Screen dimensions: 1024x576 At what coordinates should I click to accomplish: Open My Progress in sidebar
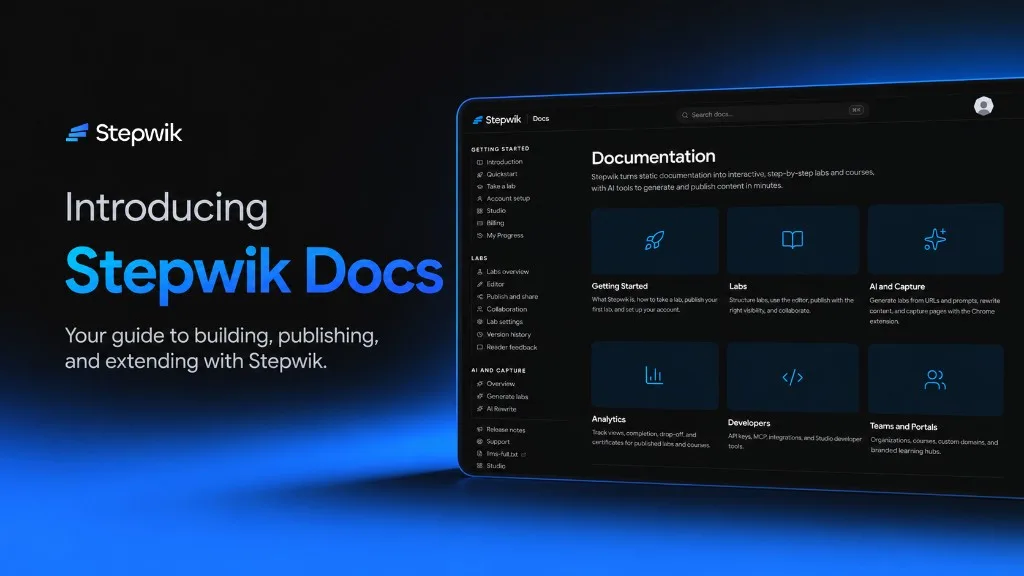[505, 236]
